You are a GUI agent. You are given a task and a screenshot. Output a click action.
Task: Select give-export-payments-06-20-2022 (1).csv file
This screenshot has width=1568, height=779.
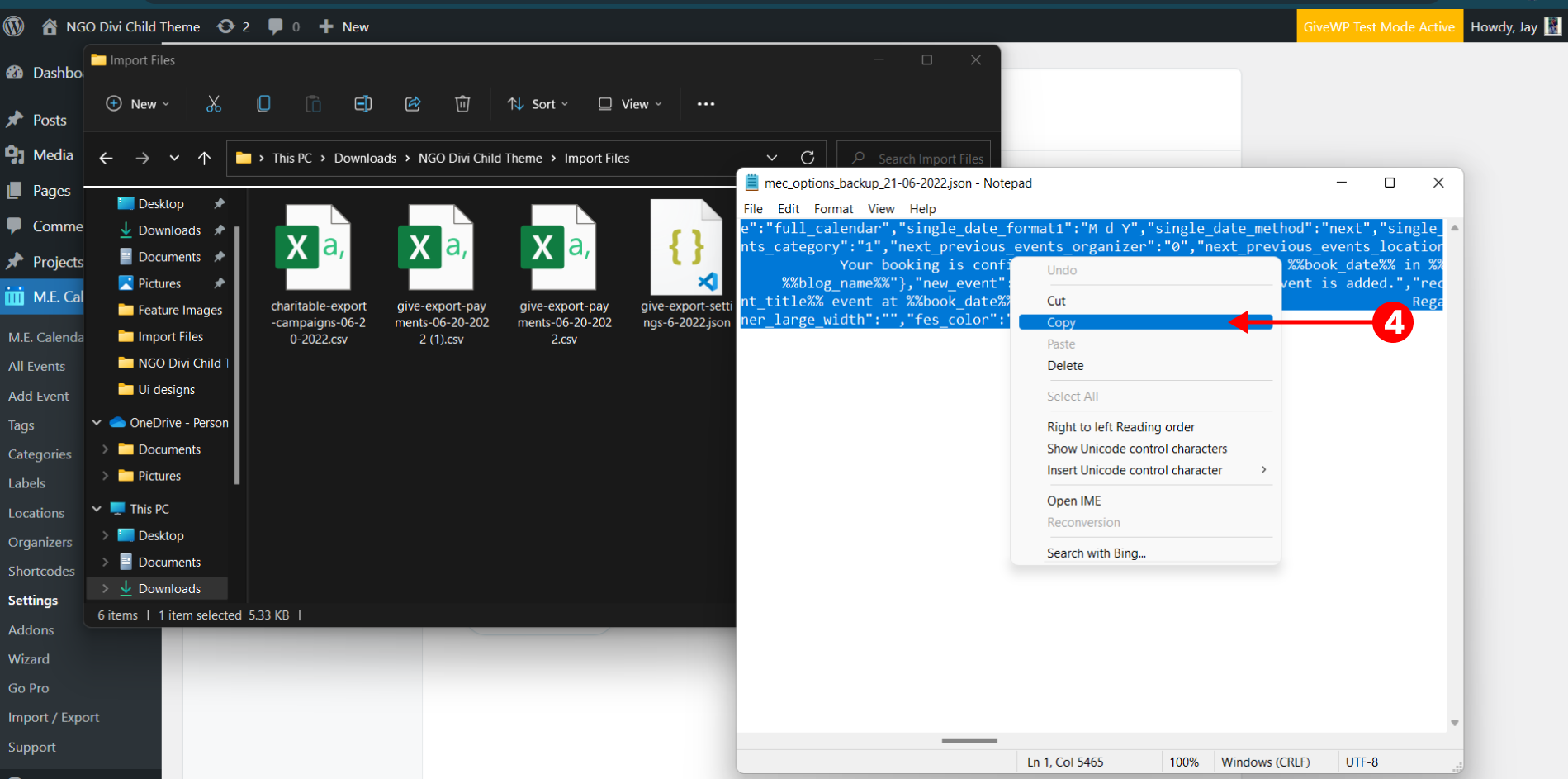tap(442, 274)
